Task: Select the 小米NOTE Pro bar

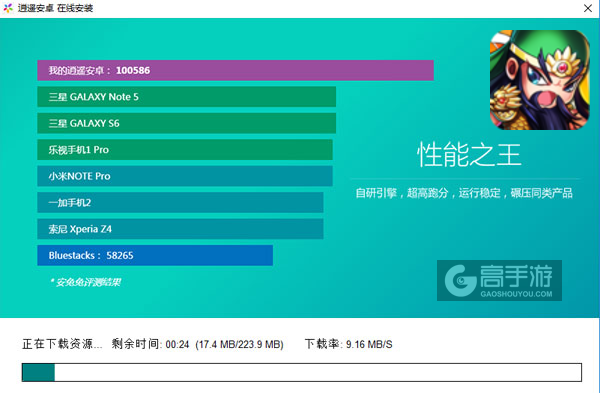Action: (x=185, y=176)
